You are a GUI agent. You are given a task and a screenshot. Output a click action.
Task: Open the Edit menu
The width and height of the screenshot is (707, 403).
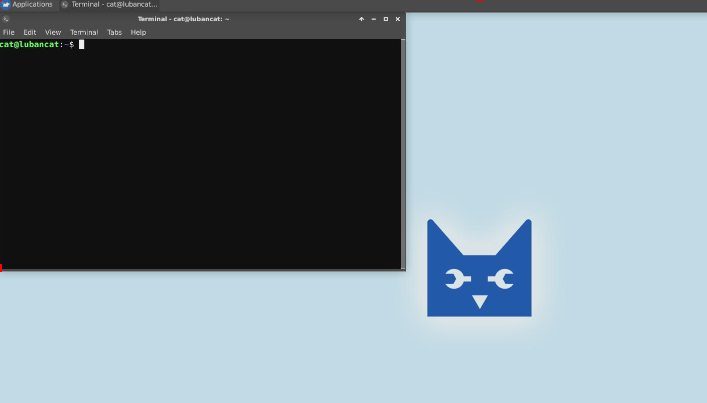[30, 32]
